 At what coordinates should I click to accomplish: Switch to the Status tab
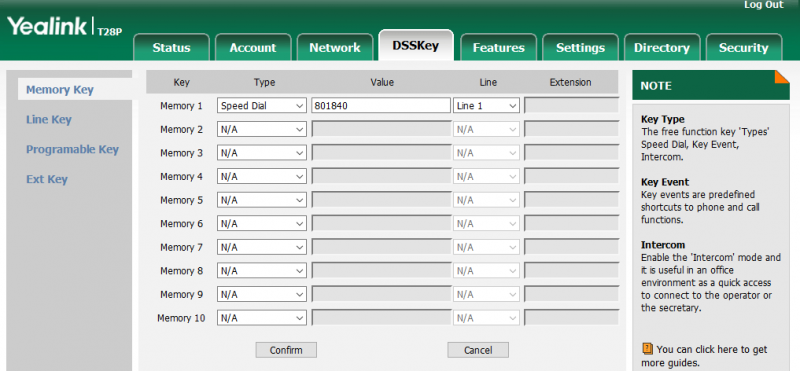coord(171,47)
